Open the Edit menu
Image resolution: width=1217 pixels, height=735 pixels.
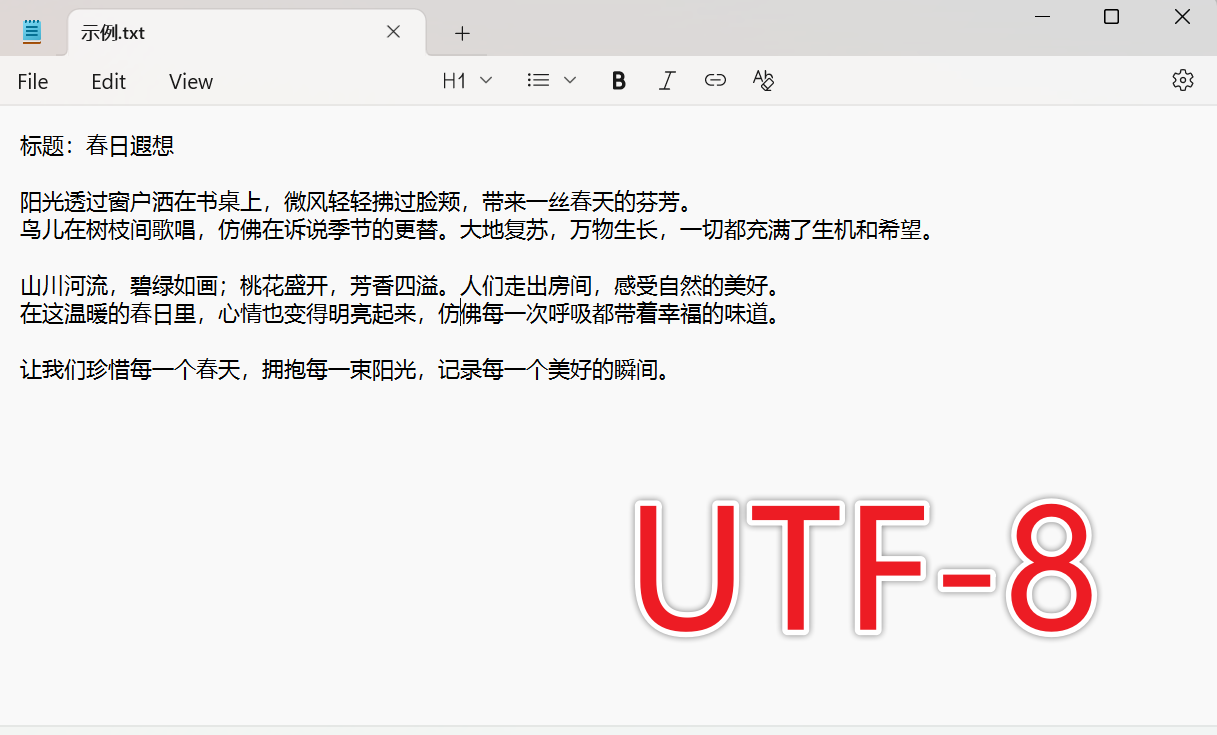click(108, 81)
